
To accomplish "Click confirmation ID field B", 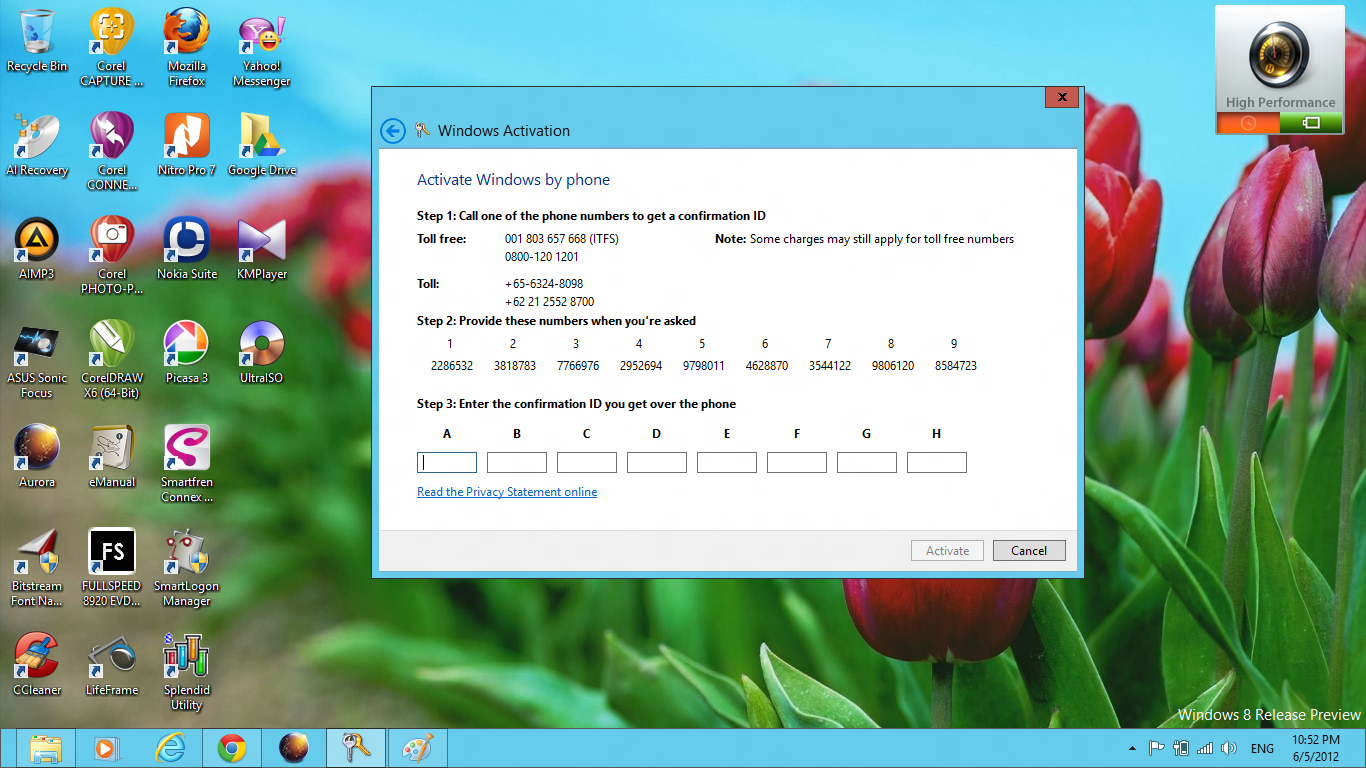I will pos(517,462).
